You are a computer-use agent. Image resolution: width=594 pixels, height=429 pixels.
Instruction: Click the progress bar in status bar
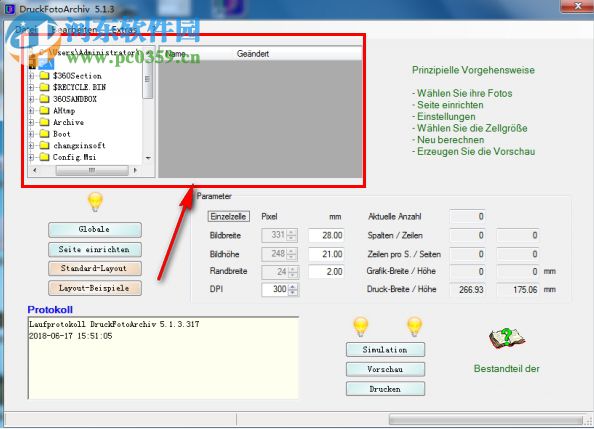[486, 420]
